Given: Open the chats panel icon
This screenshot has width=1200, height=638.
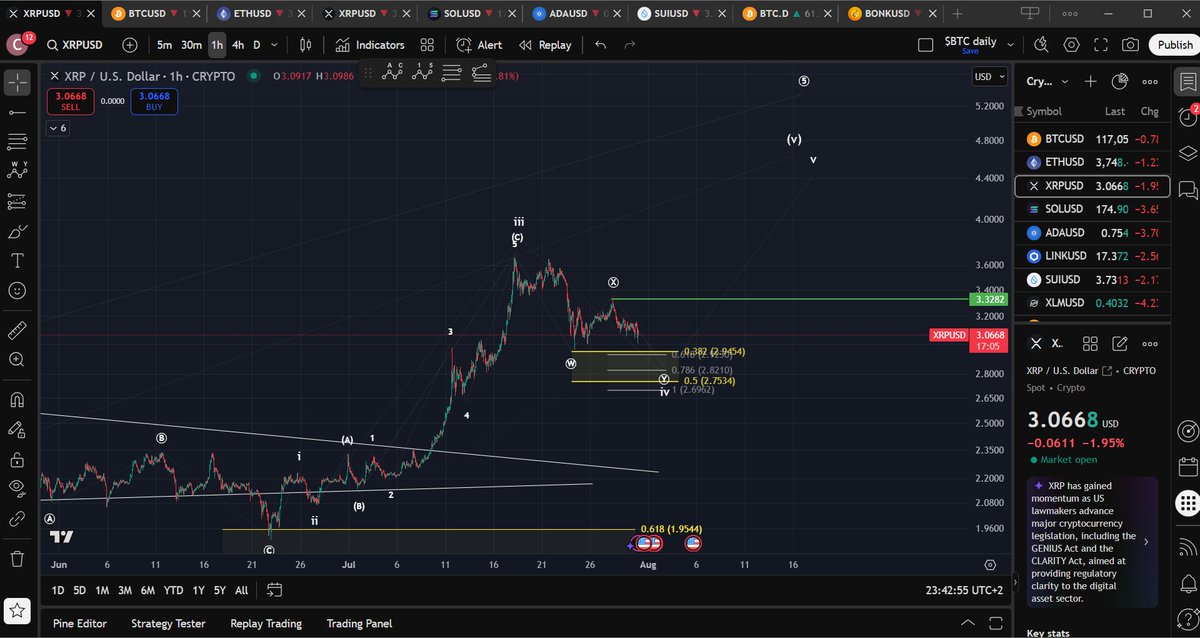Looking at the screenshot, I should point(1187,189).
